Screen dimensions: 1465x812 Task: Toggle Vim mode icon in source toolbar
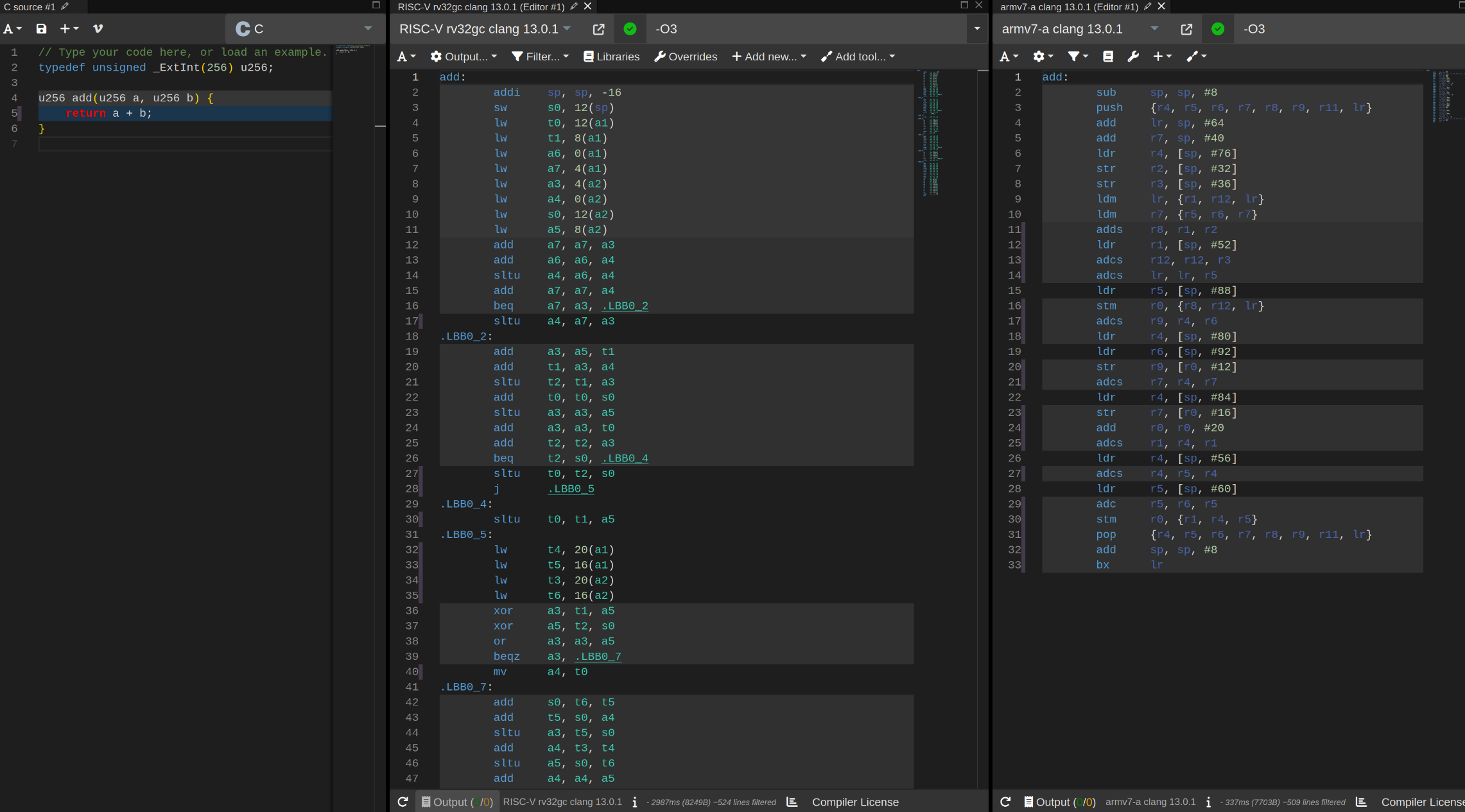coord(98,29)
